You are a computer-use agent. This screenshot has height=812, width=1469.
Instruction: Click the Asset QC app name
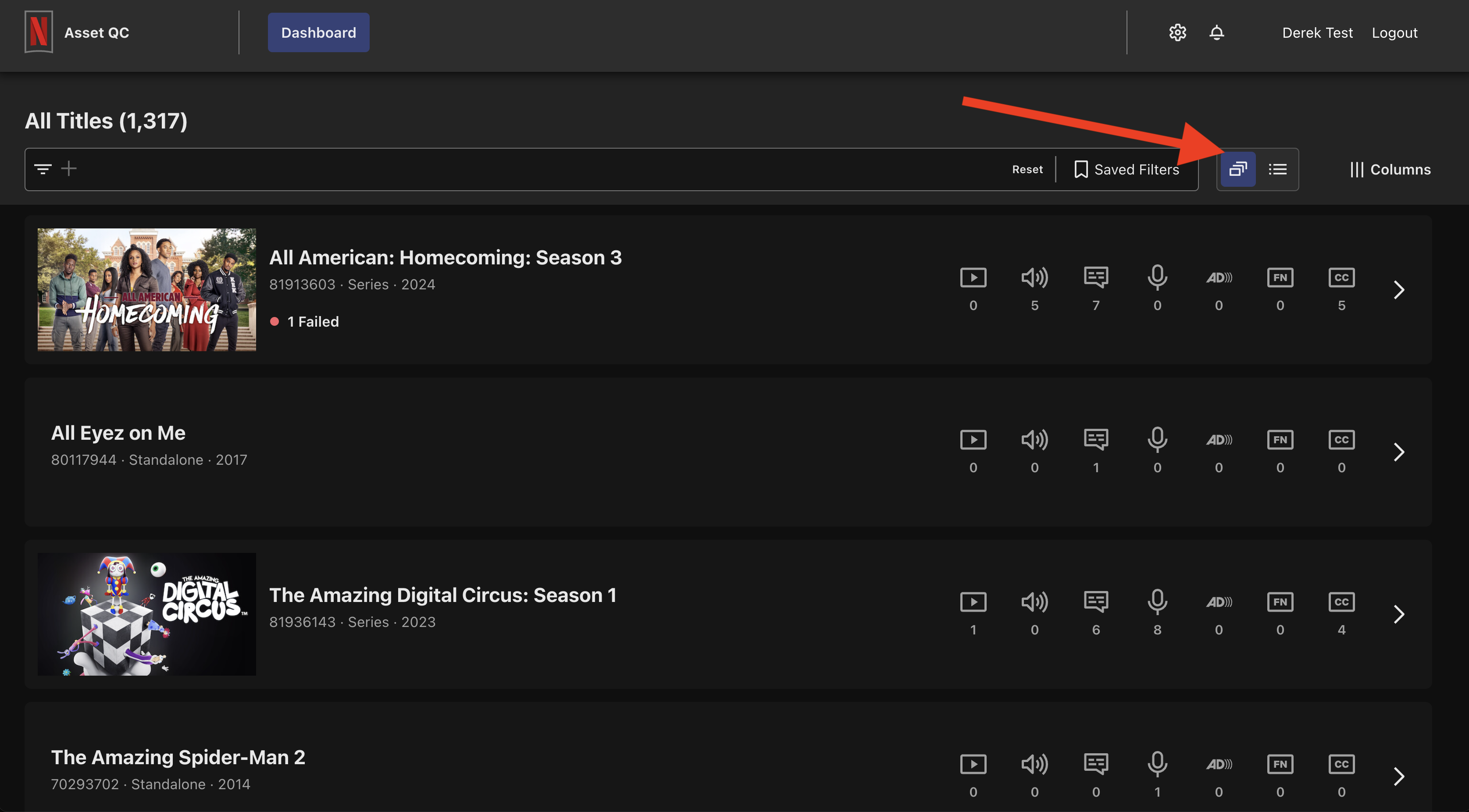click(96, 32)
